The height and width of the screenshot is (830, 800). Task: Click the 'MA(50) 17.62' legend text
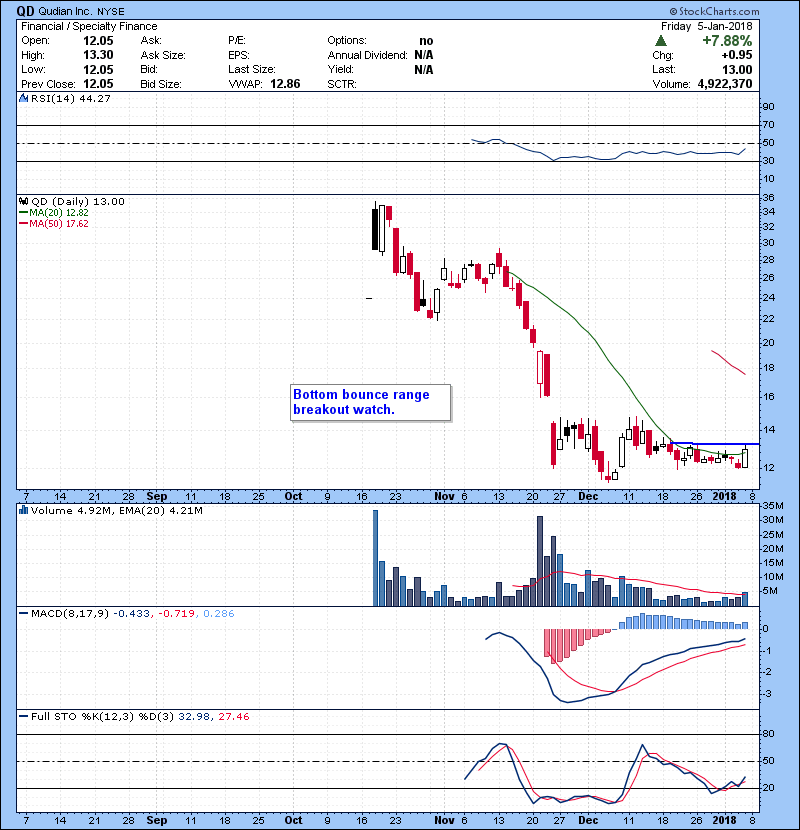(59, 223)
